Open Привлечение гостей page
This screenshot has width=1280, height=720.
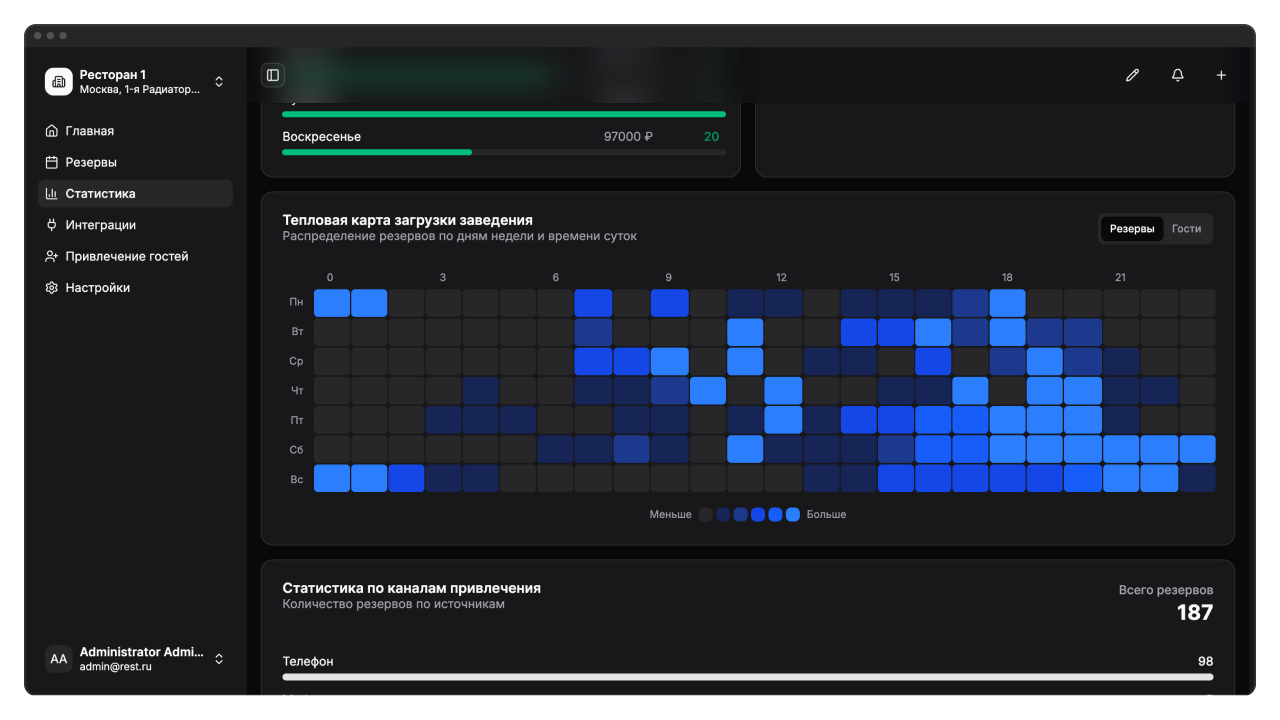pyautogui.click(x=126, y=256)
